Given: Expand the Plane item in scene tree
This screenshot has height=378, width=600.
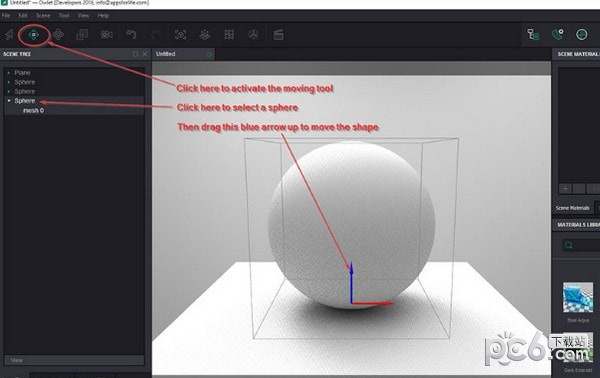Looking at the screenshot, I should (9, 72).
